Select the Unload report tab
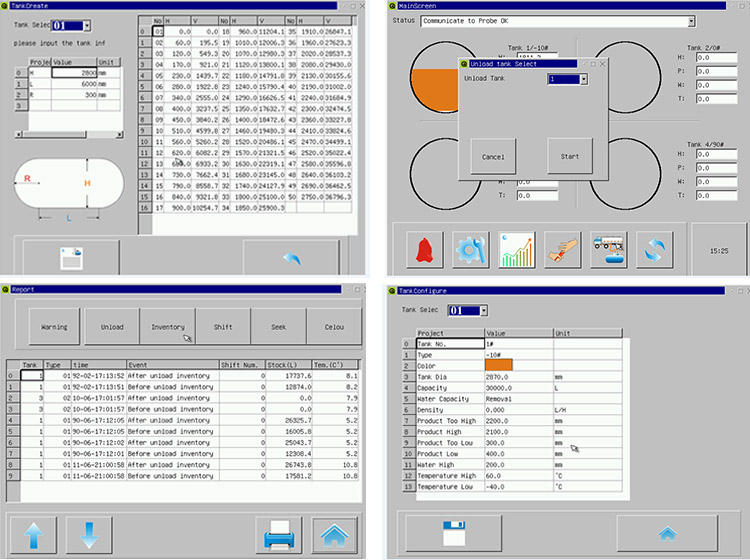This screenshot has width=750, height=560. (x=112, y=327)
